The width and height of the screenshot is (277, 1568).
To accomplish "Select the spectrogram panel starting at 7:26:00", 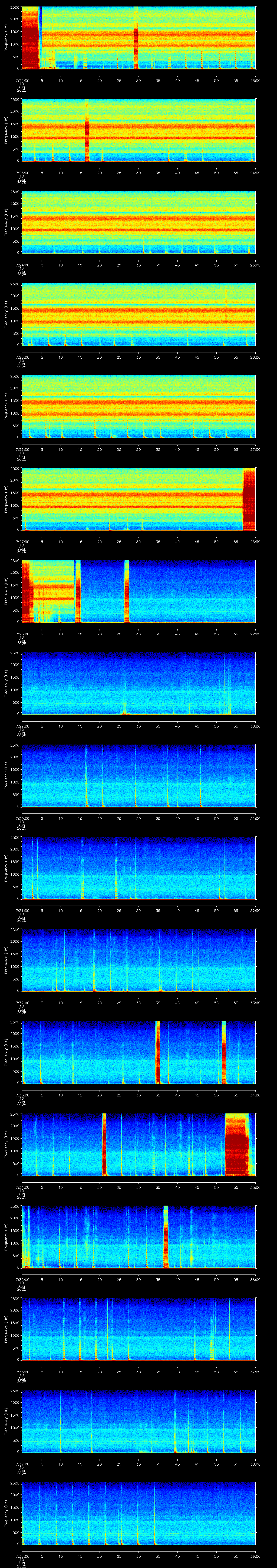I will pos(138,407).
